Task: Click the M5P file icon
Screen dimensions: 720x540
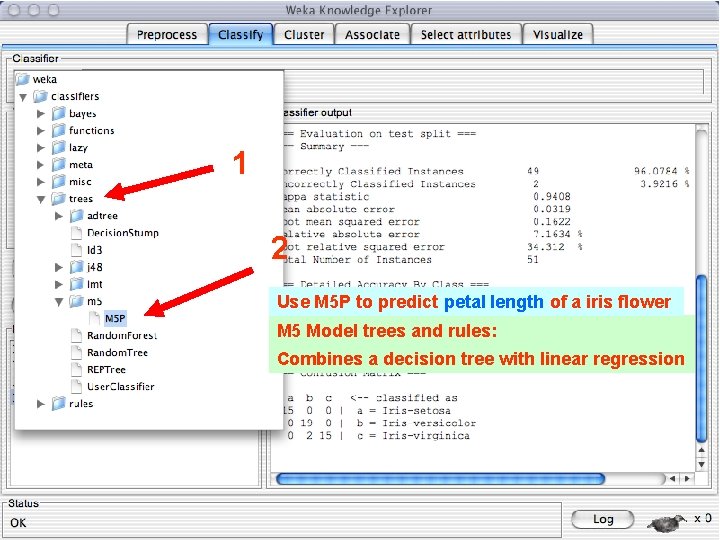Action: [x=95, y=318]
